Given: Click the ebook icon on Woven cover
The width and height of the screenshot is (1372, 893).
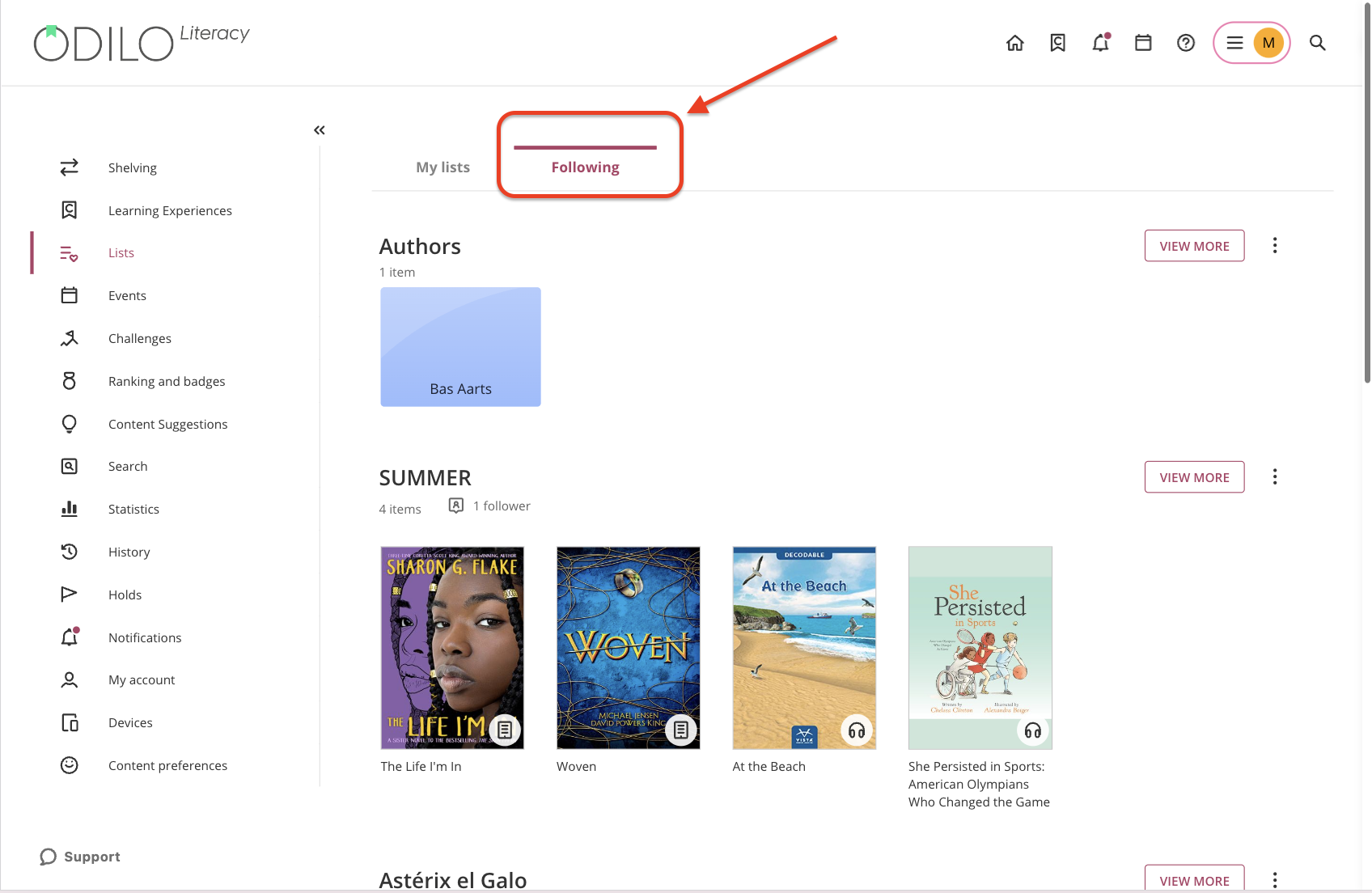Looking at the screenshot, I should coord(681,730).
